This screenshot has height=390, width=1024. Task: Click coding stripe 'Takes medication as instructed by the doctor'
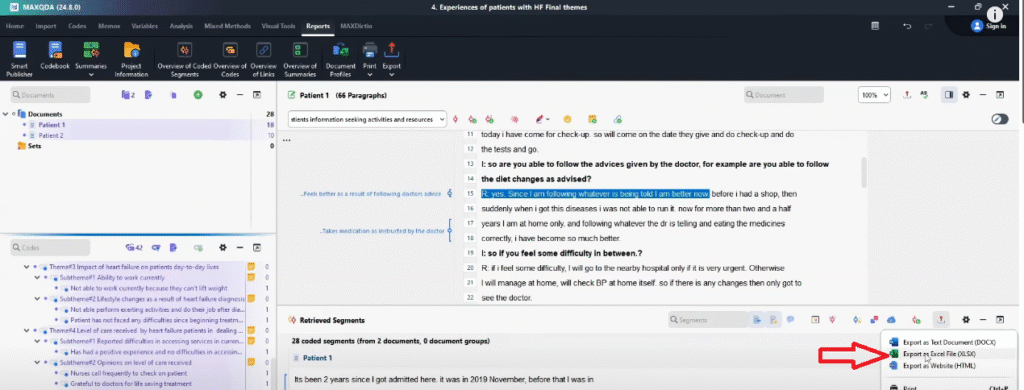(383, 231)
